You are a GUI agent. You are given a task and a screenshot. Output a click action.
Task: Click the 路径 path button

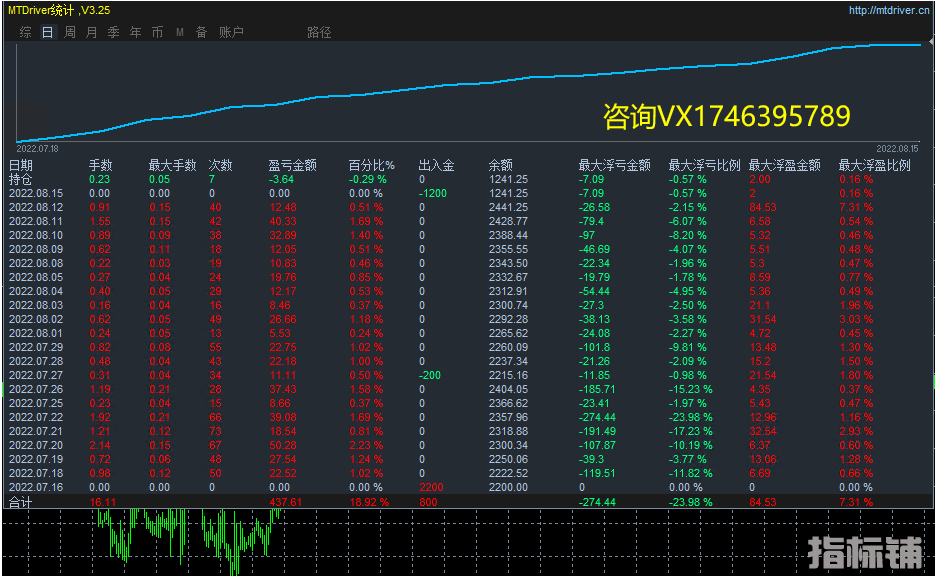[x=319, y=32]
